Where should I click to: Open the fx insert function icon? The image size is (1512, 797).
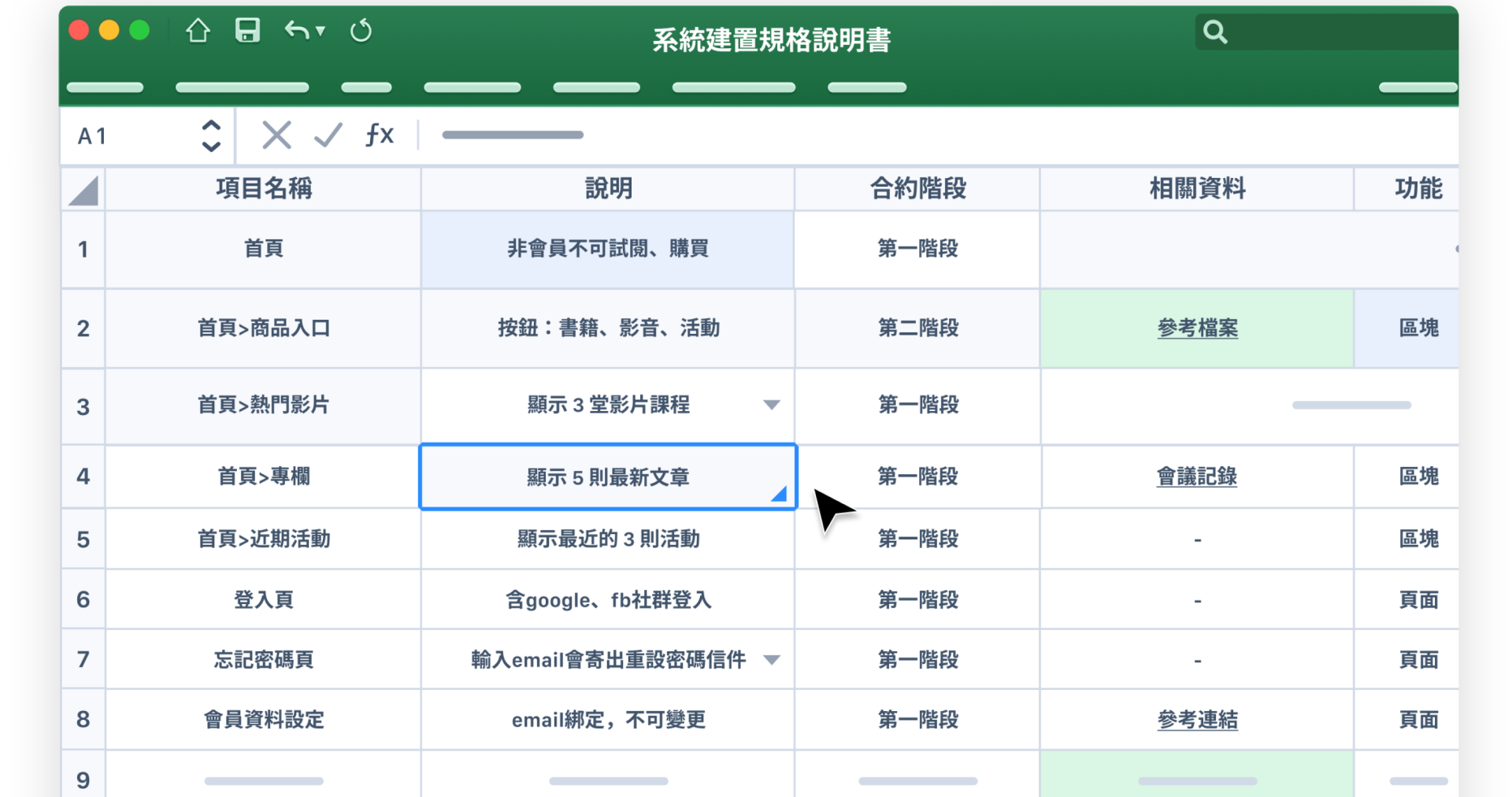click(x=380, y=135)
